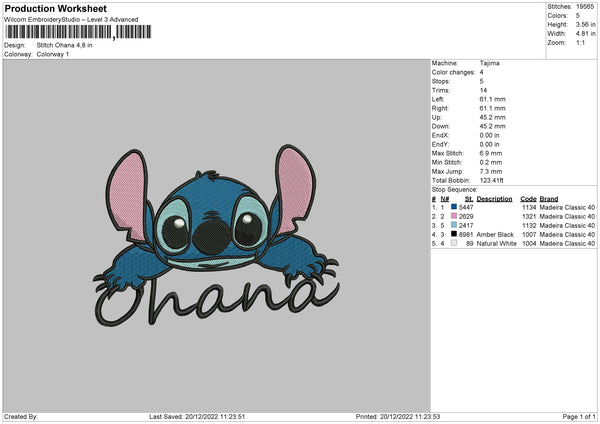Click the Trims value 14
The image size is (600, 424).
483,90
